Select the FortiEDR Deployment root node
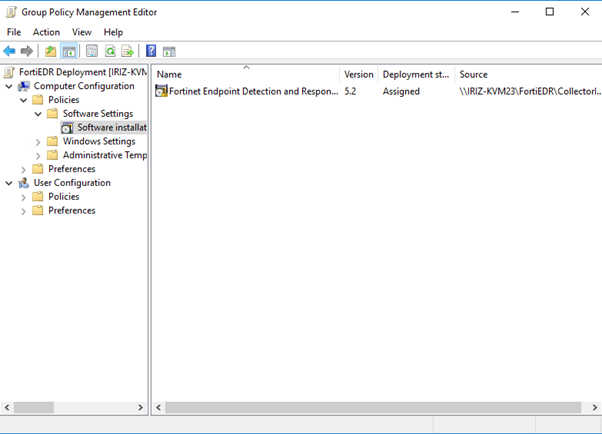This screenshot has height=434, width=602. 83,72
